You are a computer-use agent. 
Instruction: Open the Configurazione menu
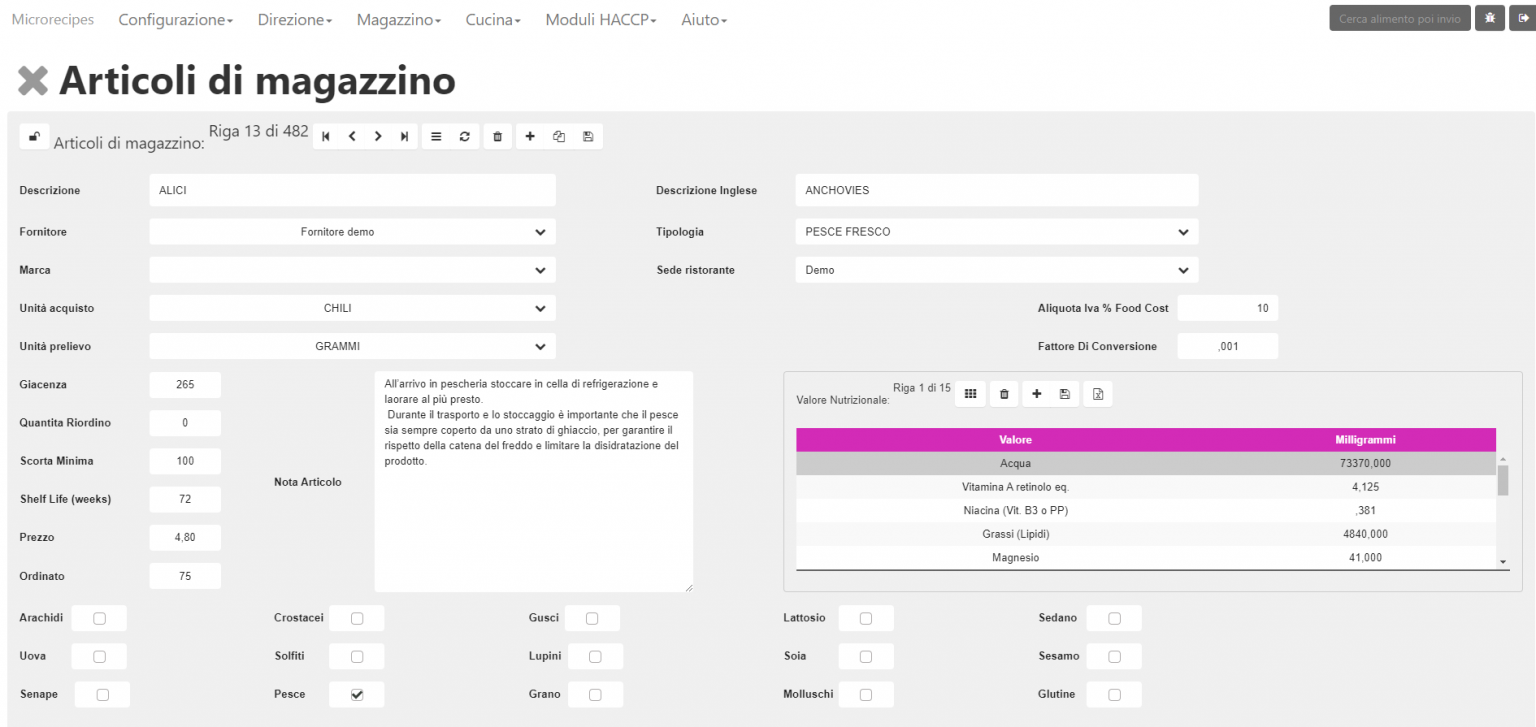tap(176, 20)
